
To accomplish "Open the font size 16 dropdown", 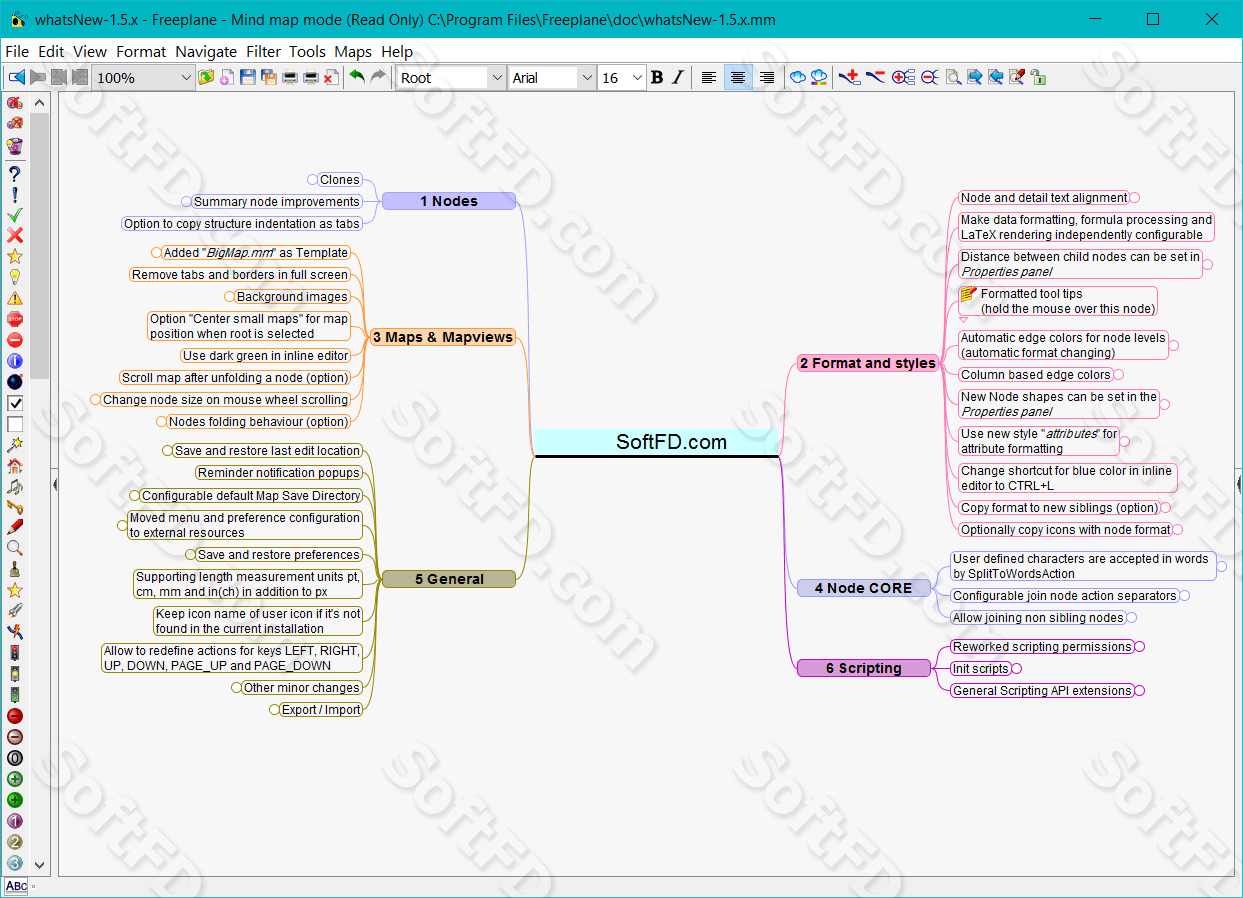I will point(637,77).
